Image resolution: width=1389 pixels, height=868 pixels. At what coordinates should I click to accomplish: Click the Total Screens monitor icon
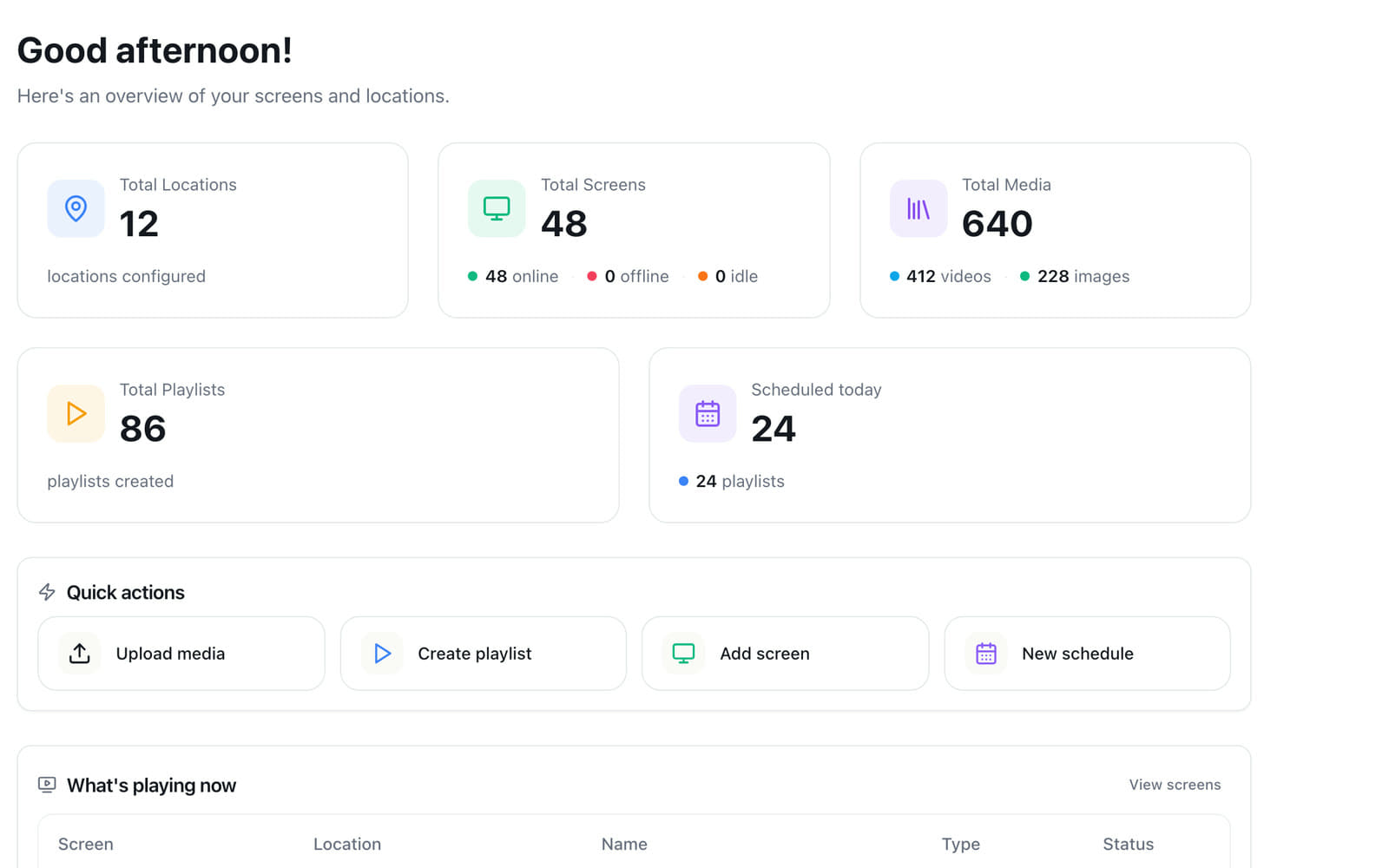(497, 208)
